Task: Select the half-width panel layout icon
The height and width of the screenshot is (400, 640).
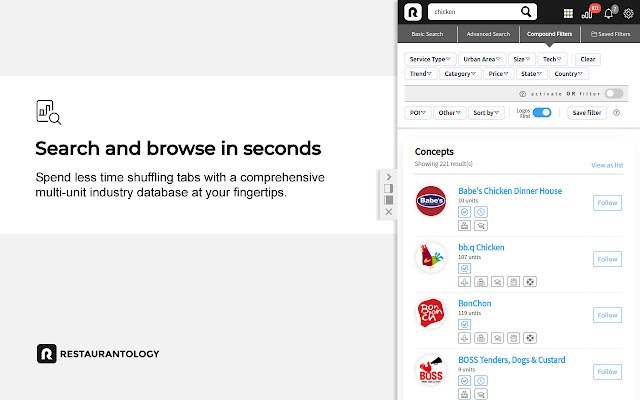Action: pos(389,189)
